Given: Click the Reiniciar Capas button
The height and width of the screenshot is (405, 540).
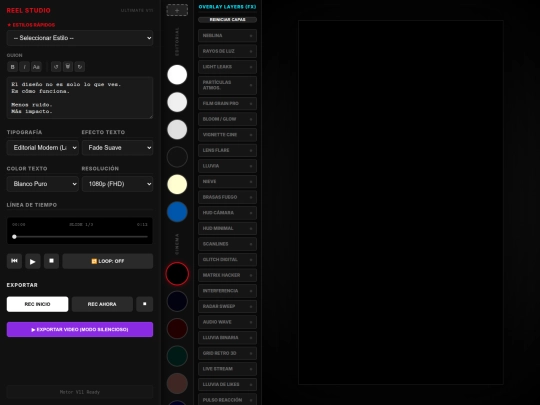Looking at the screenshot, I should tap(227, 20).
